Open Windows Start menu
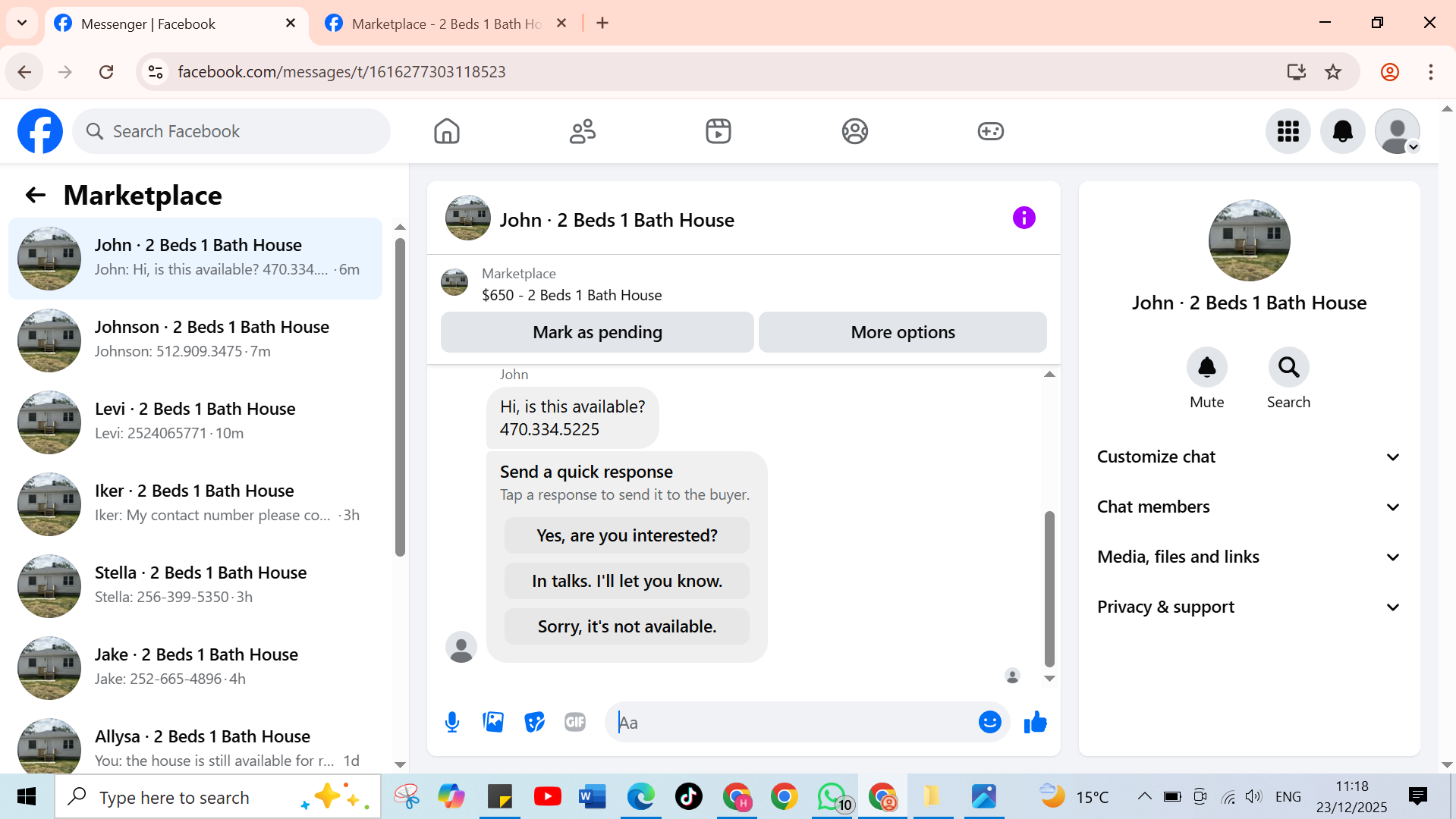The width and height of the screenshot is (1456, 819). pos(27,796)
